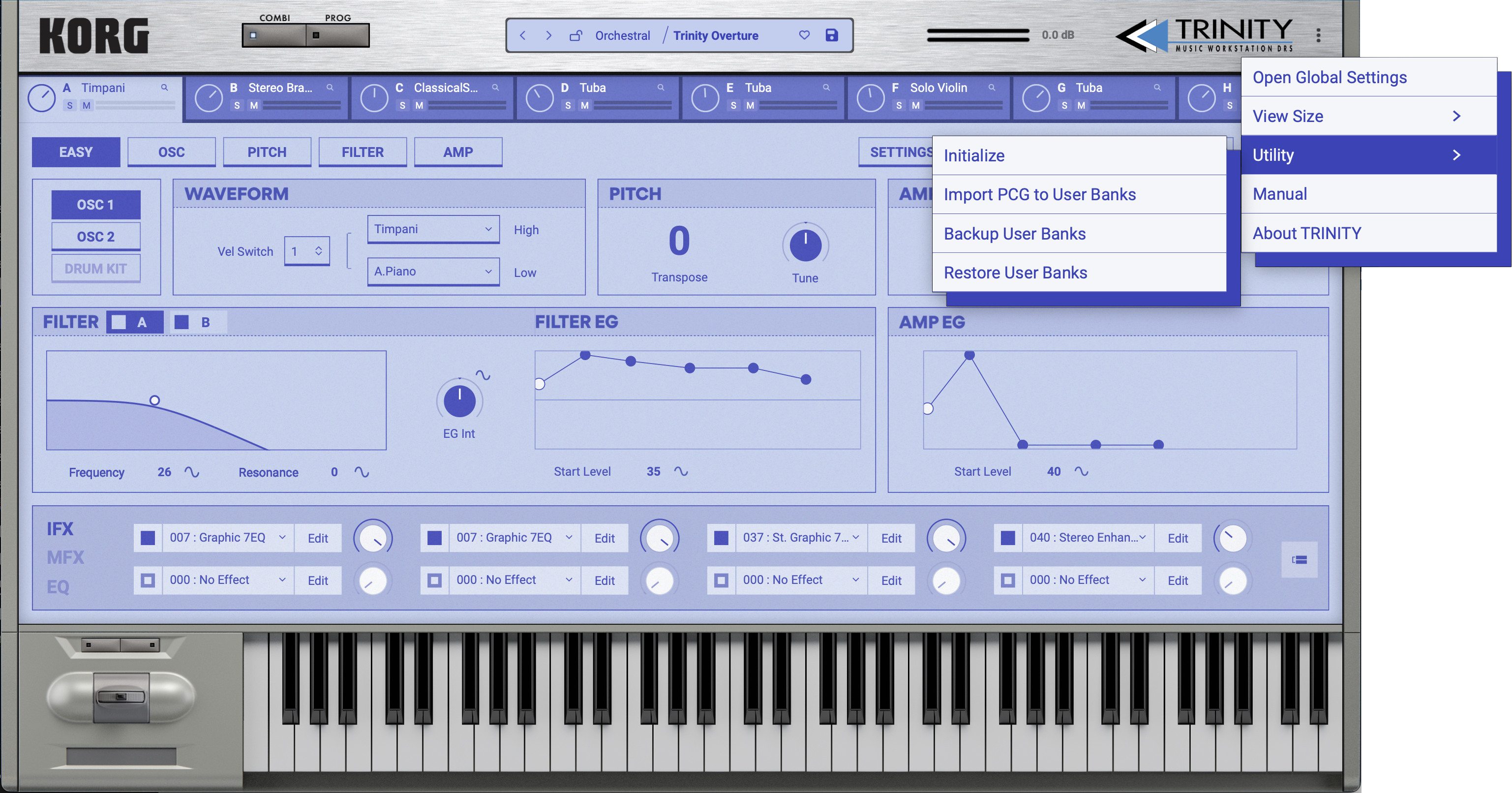The width and height of the screenshot is (1512, 793).
Task: Search programs for timbre A Timpani
Action: tap(164, 88)
